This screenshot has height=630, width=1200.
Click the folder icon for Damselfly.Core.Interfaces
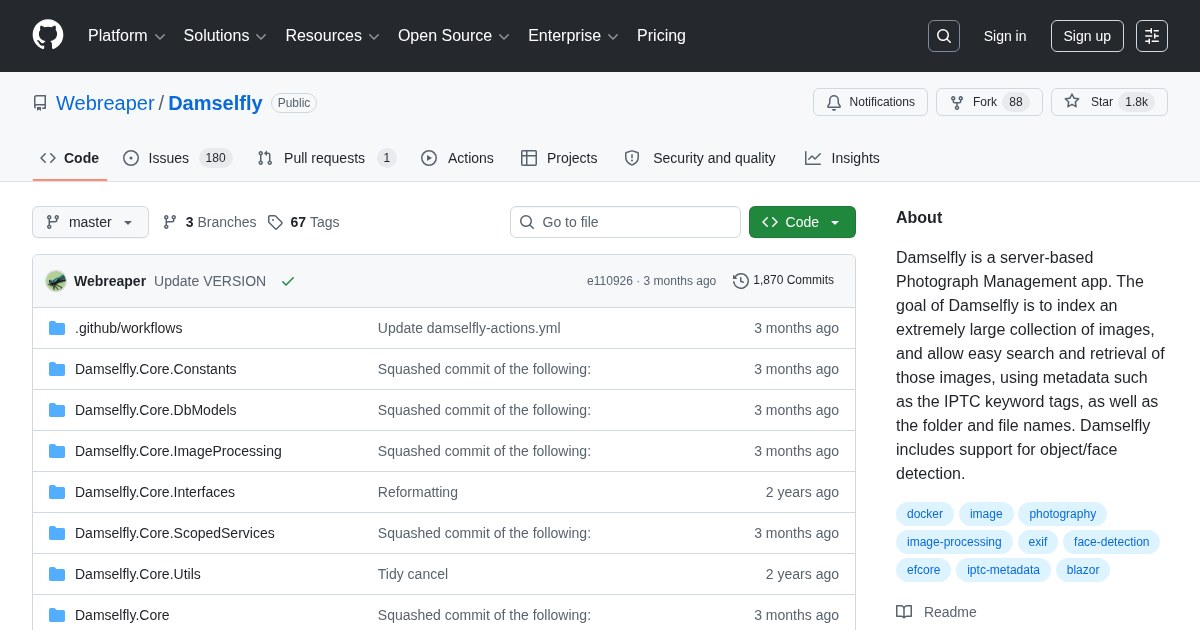57,492
